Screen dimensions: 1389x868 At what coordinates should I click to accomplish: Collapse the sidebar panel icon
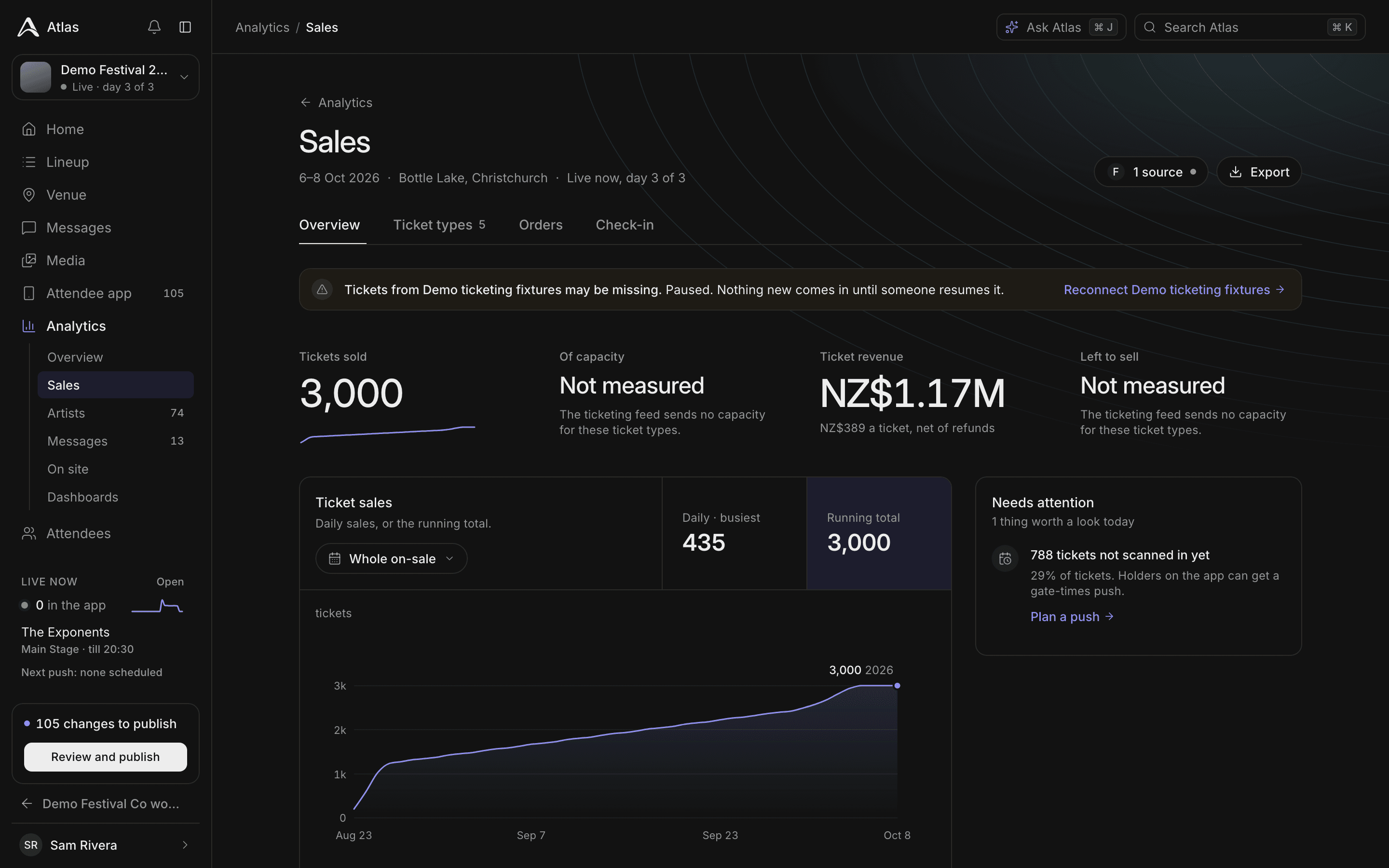pyautogui.click(x=185, y=27)
